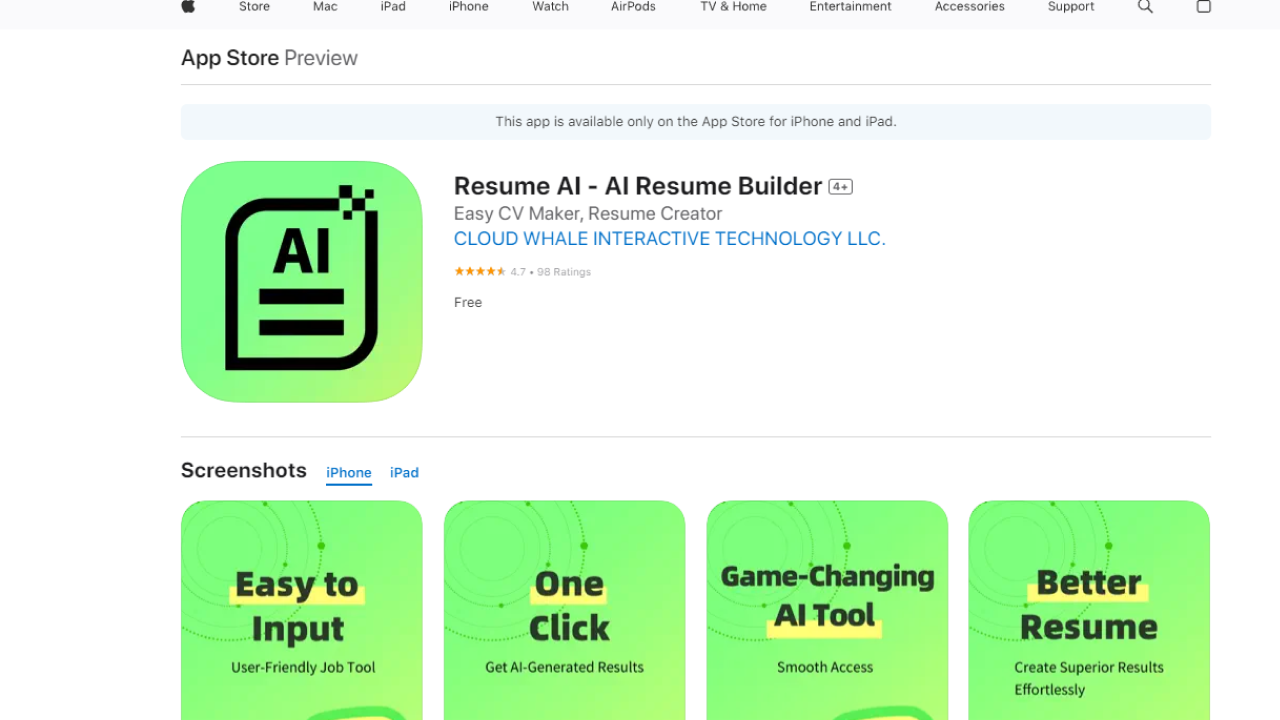This screenshot has width=1280, height=720.
Task: Click the star rating icons
Action: (x=480, y=272)
